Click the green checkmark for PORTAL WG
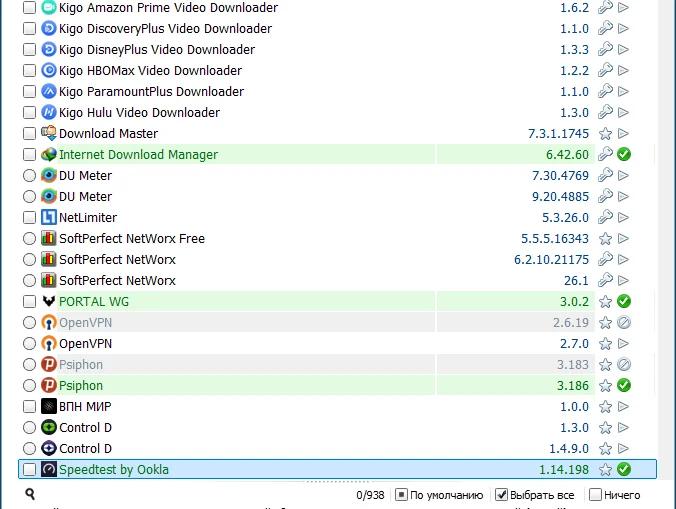The width and height of the screenshot is (676, 509). (624, 302)
